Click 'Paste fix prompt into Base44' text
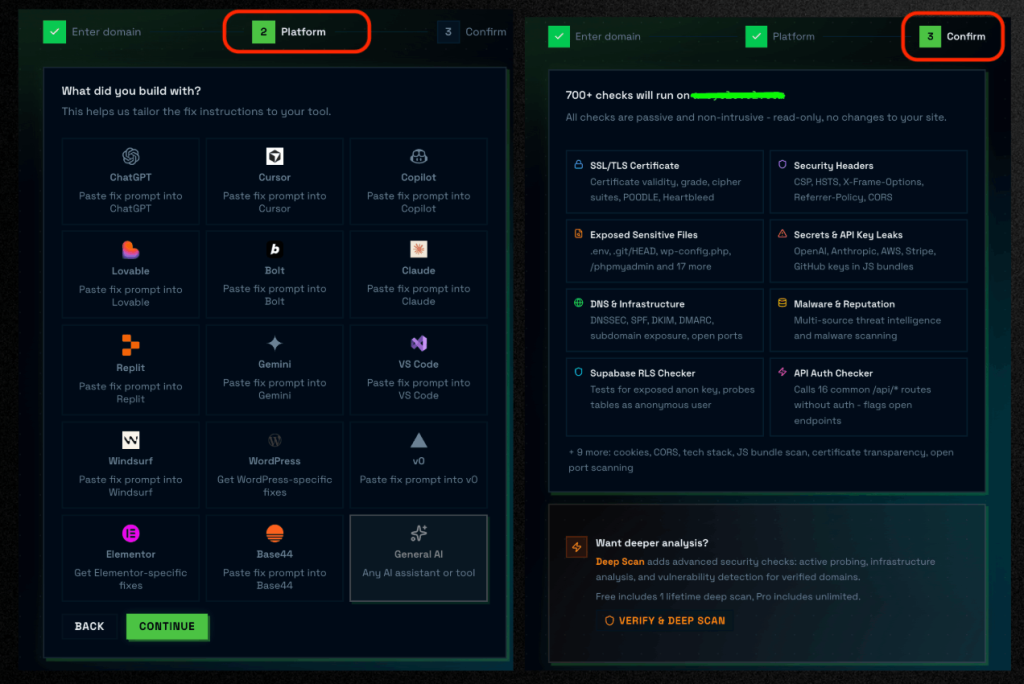The image size is (1024, 684). [x=274, y=579]
